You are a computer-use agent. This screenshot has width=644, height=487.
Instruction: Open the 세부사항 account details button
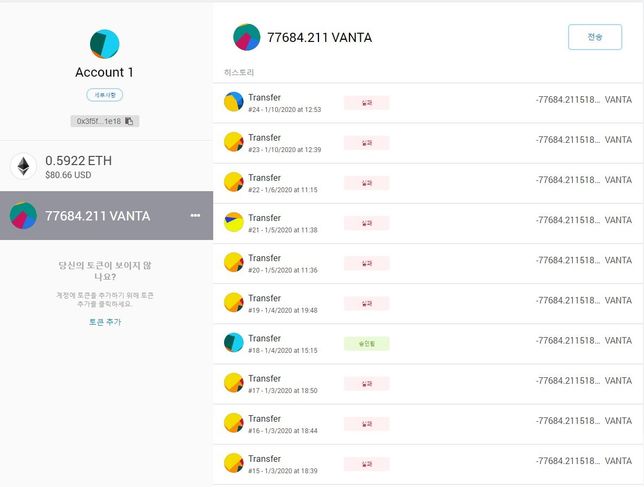pos(105,95)
